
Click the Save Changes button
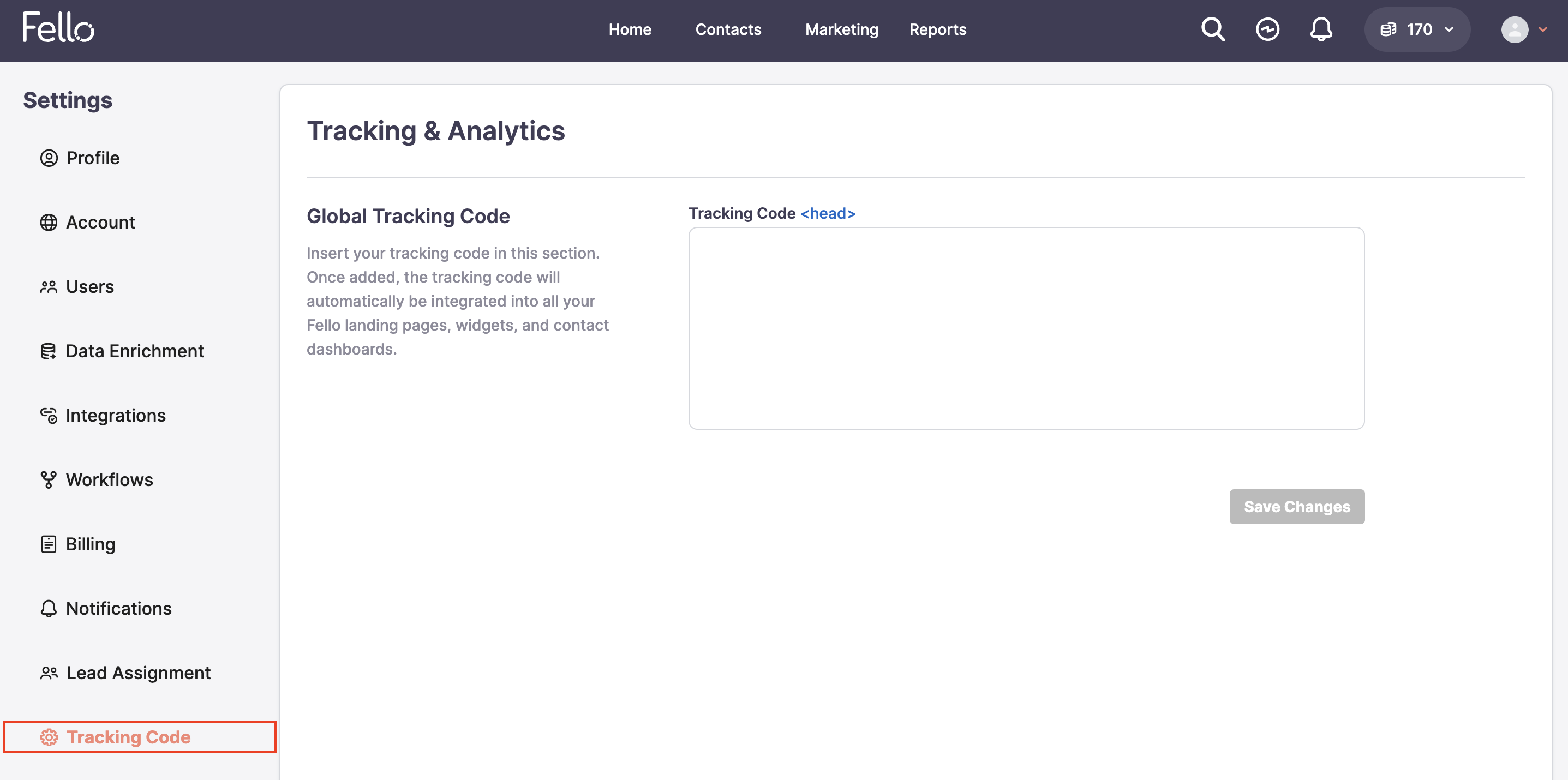click(x=1296, y=507)
